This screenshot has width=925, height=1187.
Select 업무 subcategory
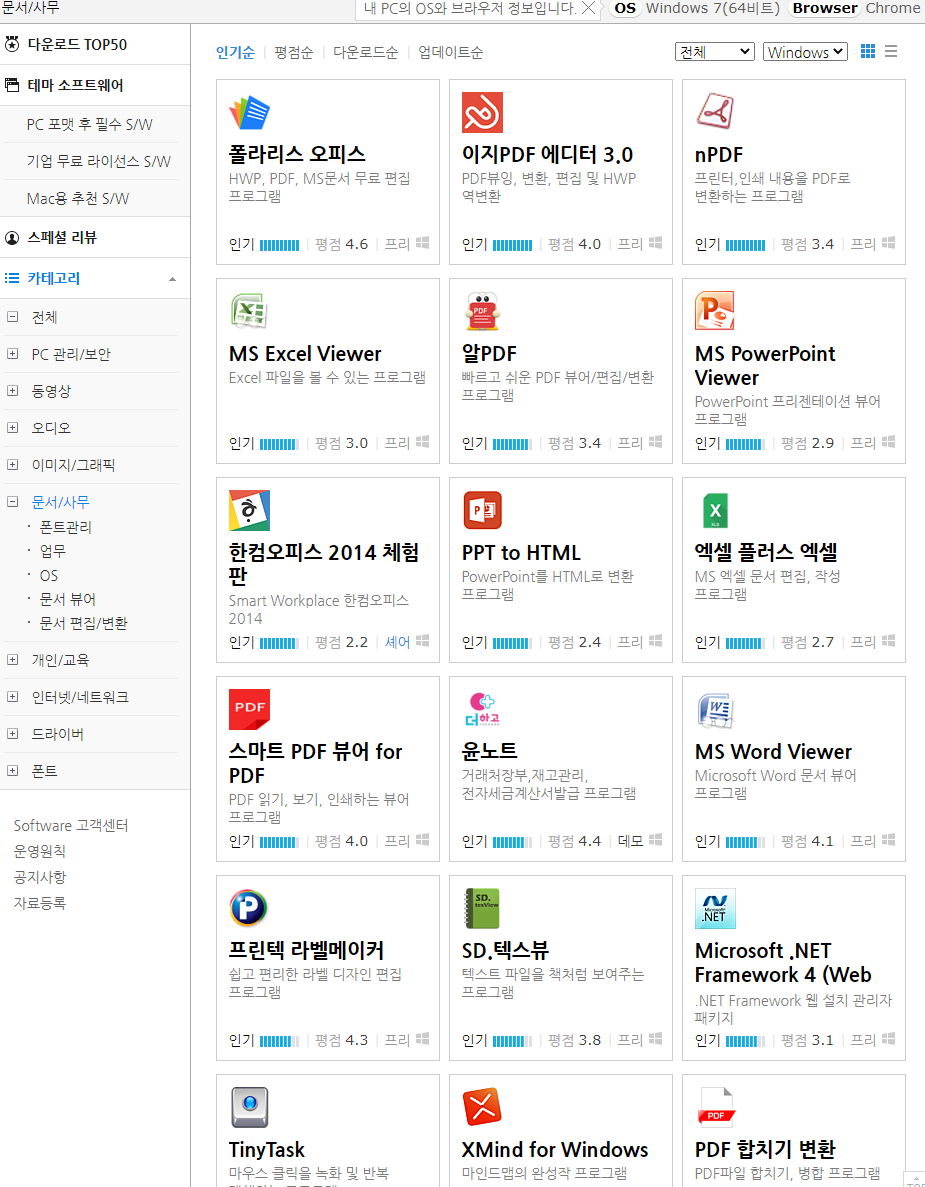53,551
